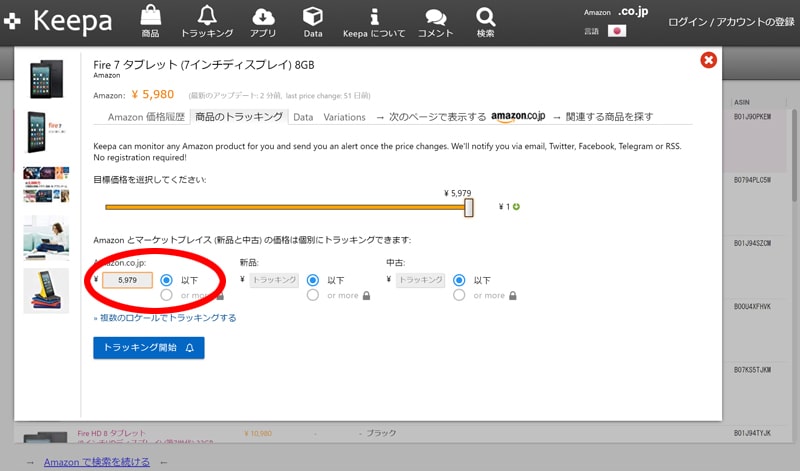
Task: Open Keepa について info icon
Action: tap(374, 21)
